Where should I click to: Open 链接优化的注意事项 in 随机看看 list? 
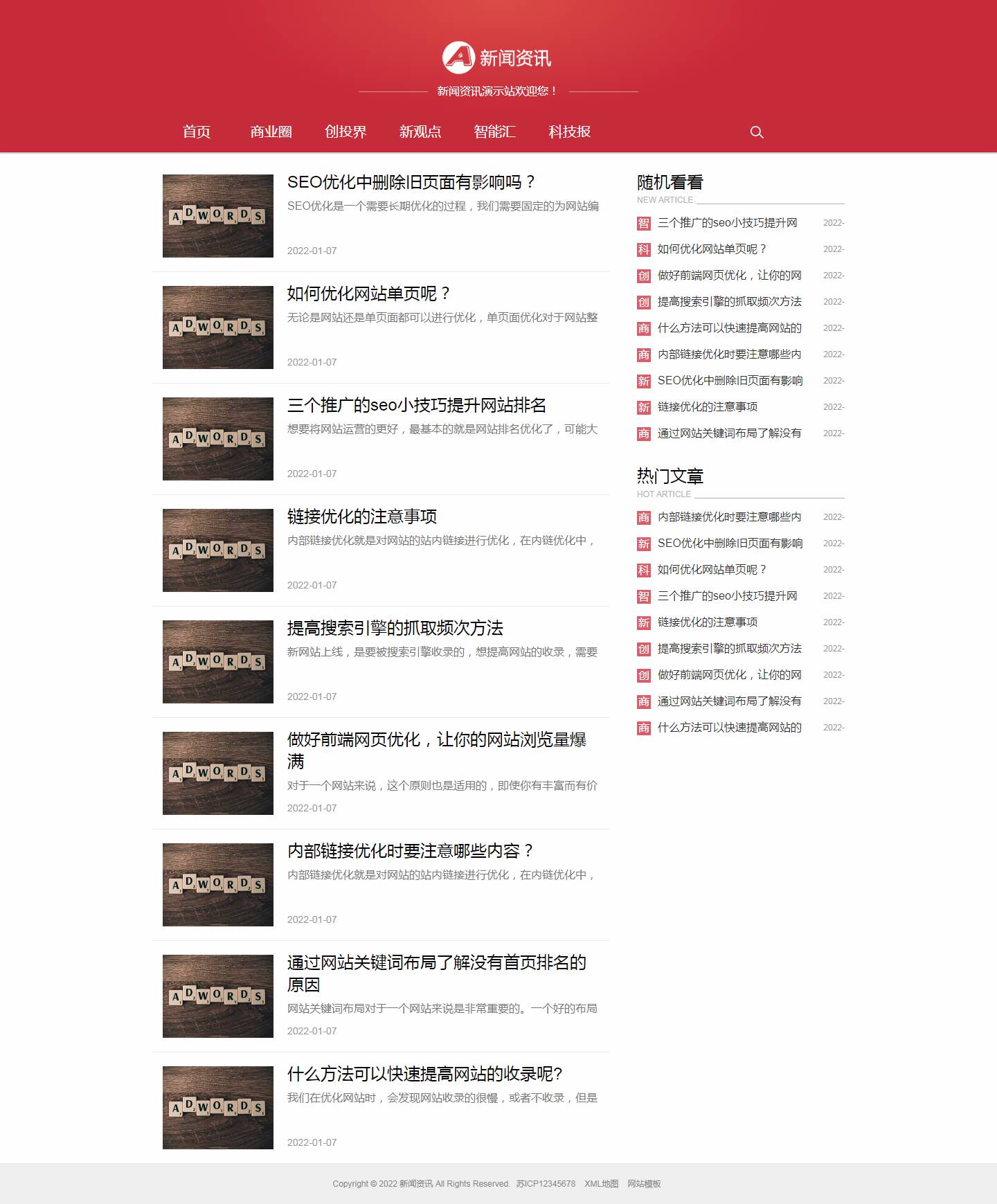pyautogui.click(x=708, y=407)
